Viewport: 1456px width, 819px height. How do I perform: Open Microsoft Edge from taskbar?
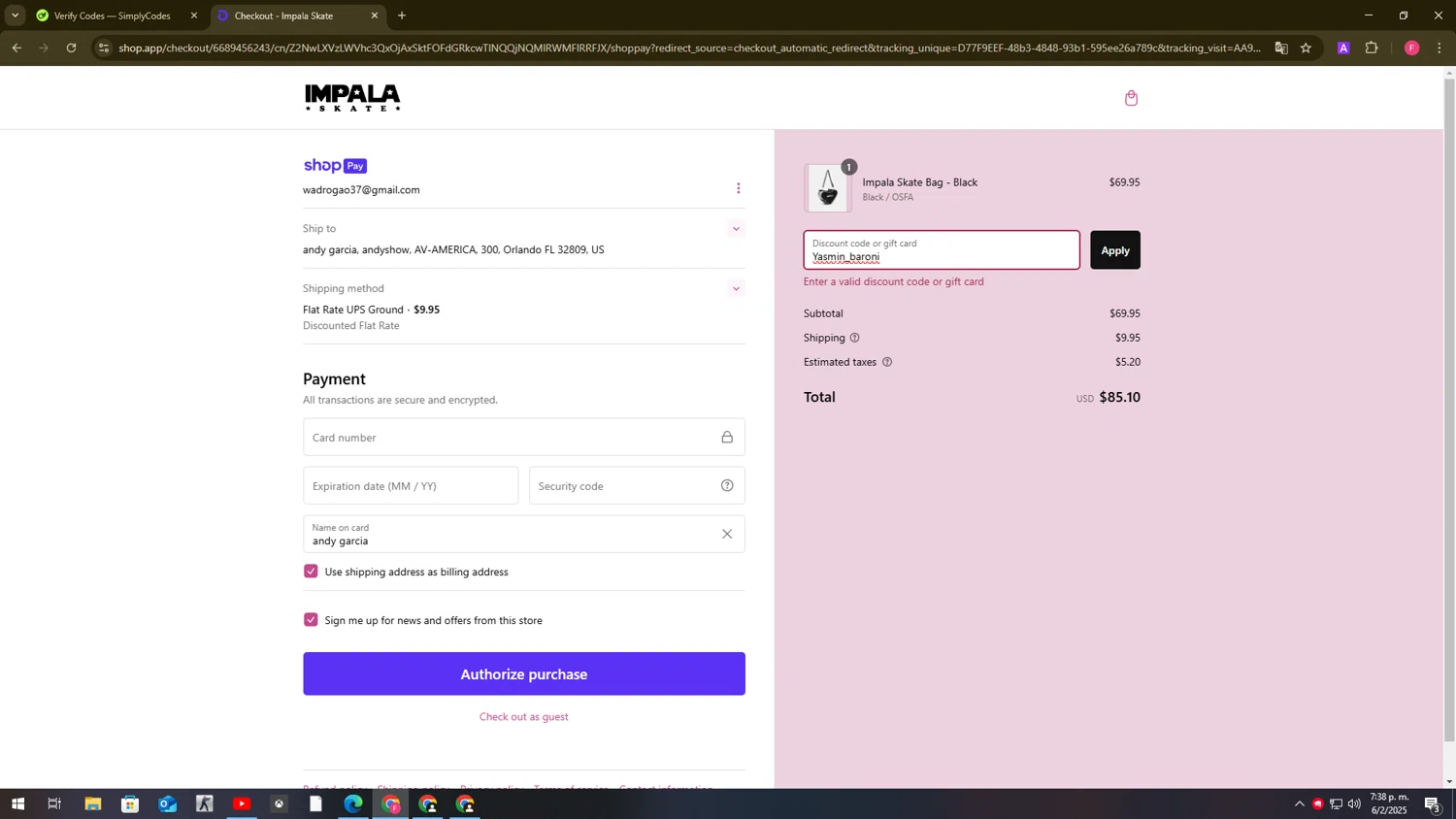(x=353, y=803)
